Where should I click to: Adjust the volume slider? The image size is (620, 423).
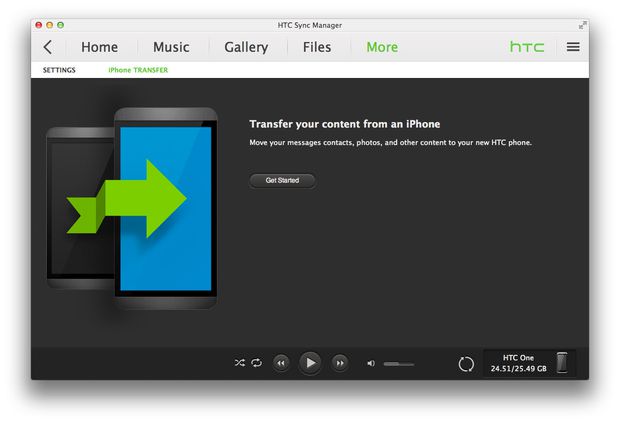coord(398,364)
